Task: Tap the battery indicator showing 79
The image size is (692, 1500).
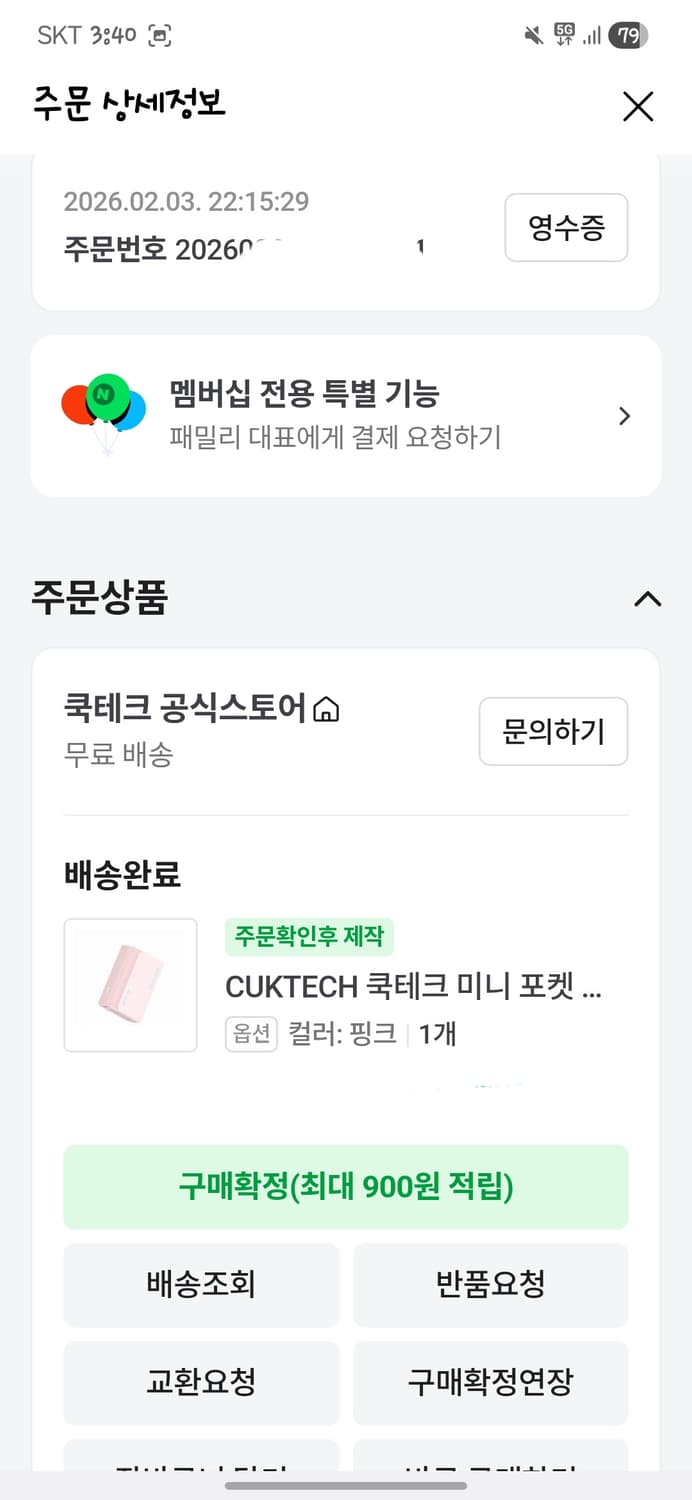Action: [630, 33]
